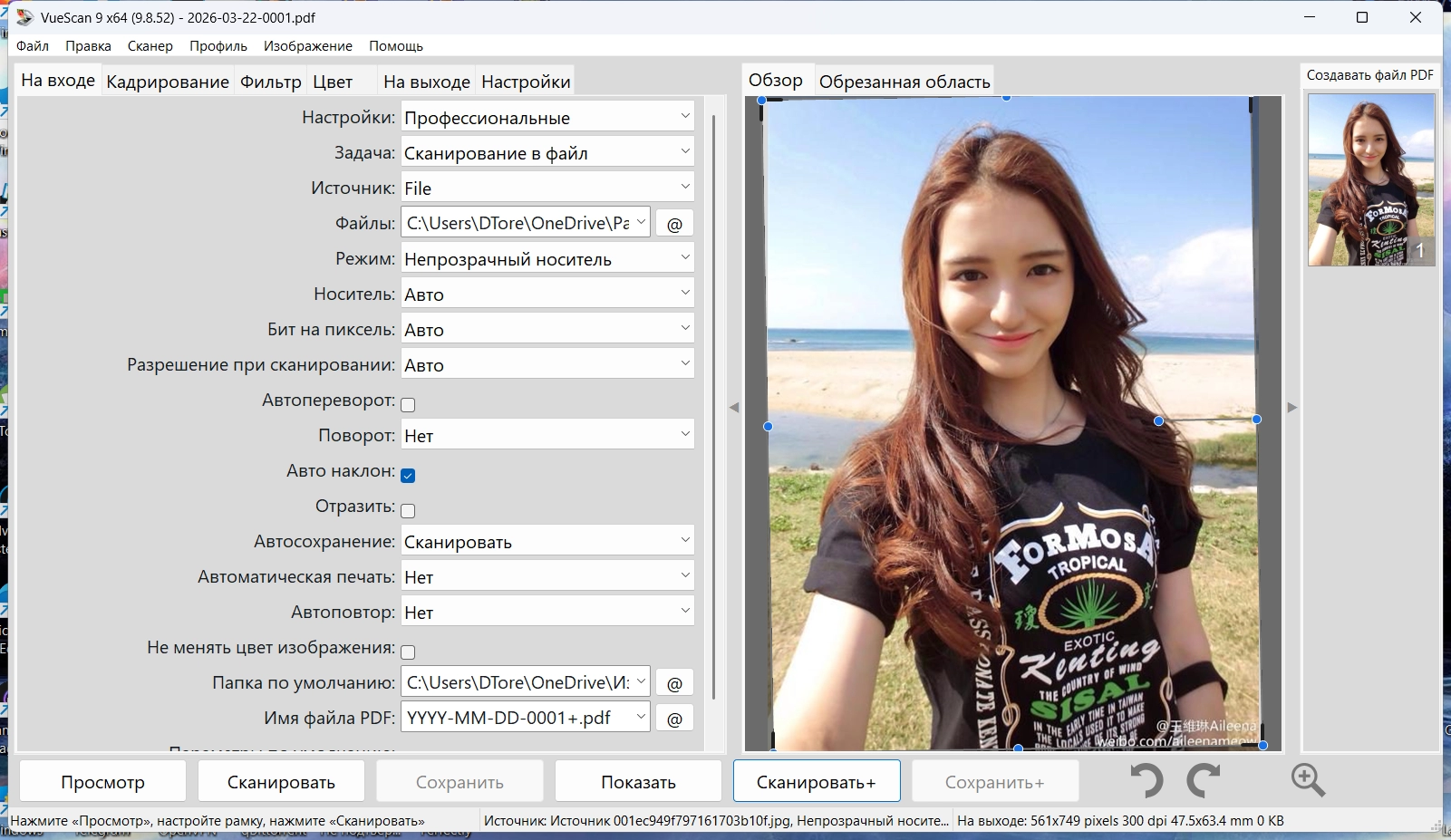Click the settings panel vertical scrollbar

tap(714, 408)
